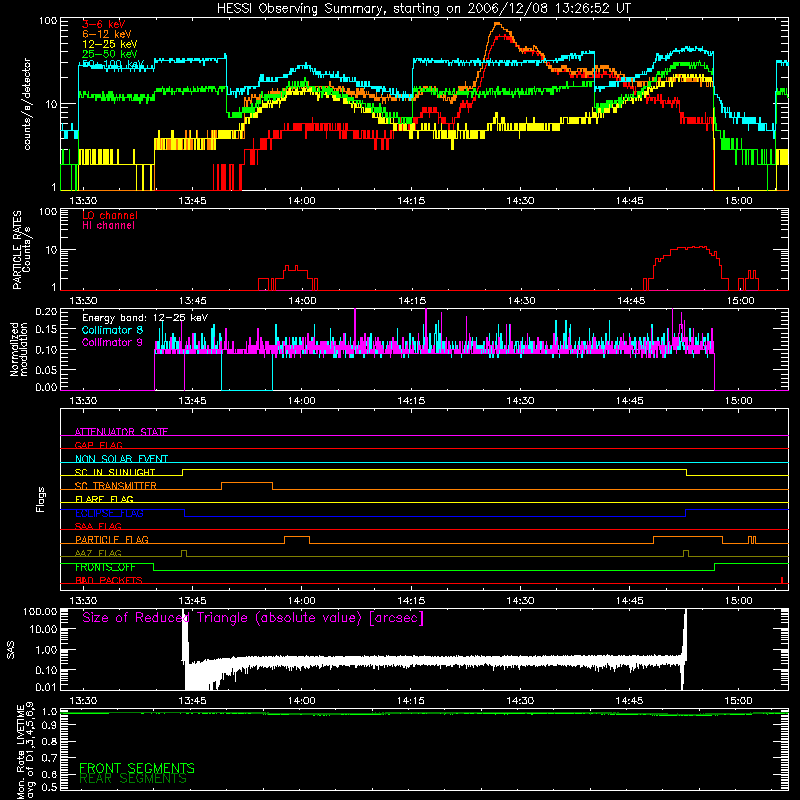Select the Collimator 9 legend label
Viewport: 800px width, 800px height.
(112, 342)
